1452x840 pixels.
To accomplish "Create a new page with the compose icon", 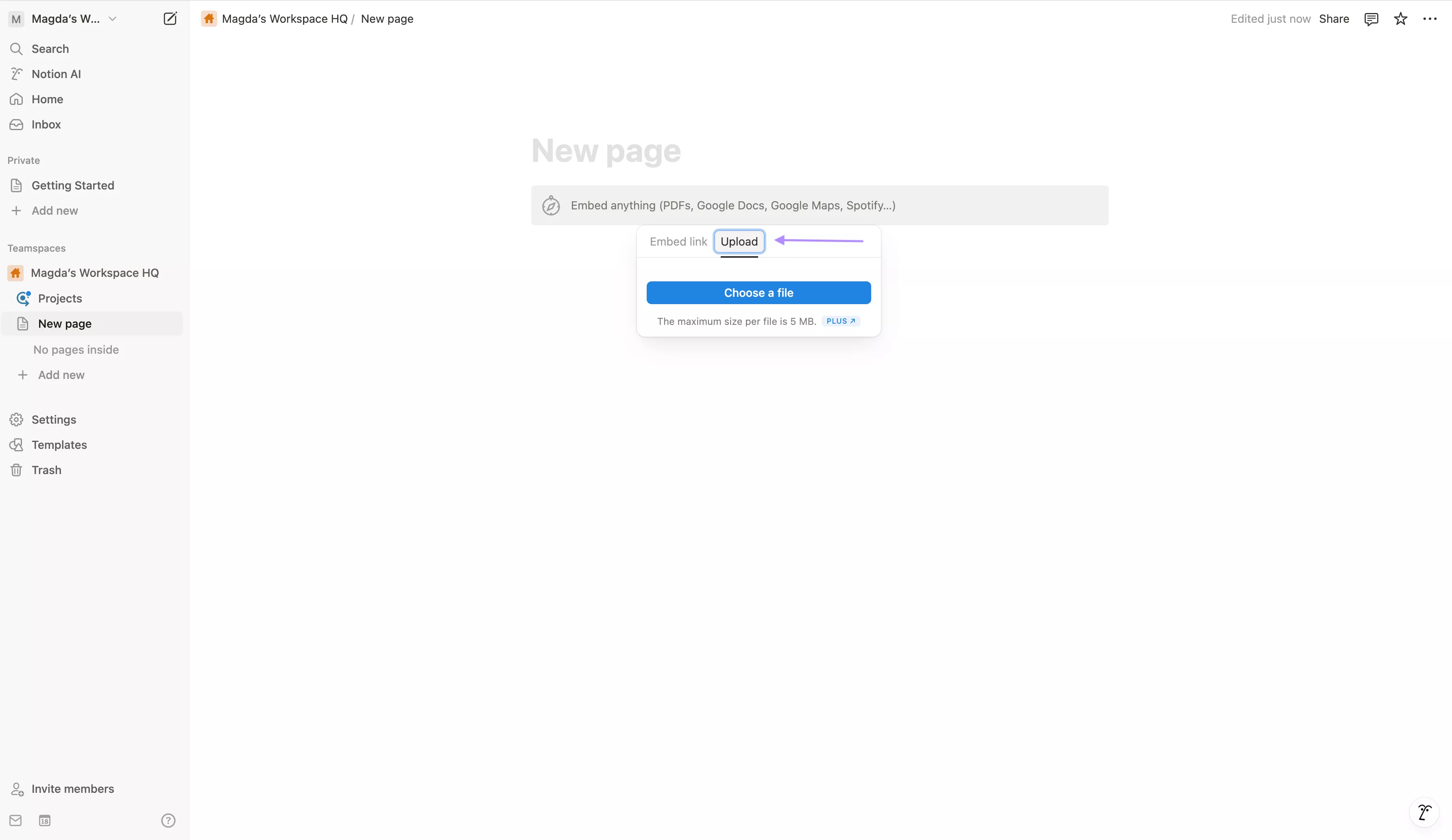I will tap(169, 18).
